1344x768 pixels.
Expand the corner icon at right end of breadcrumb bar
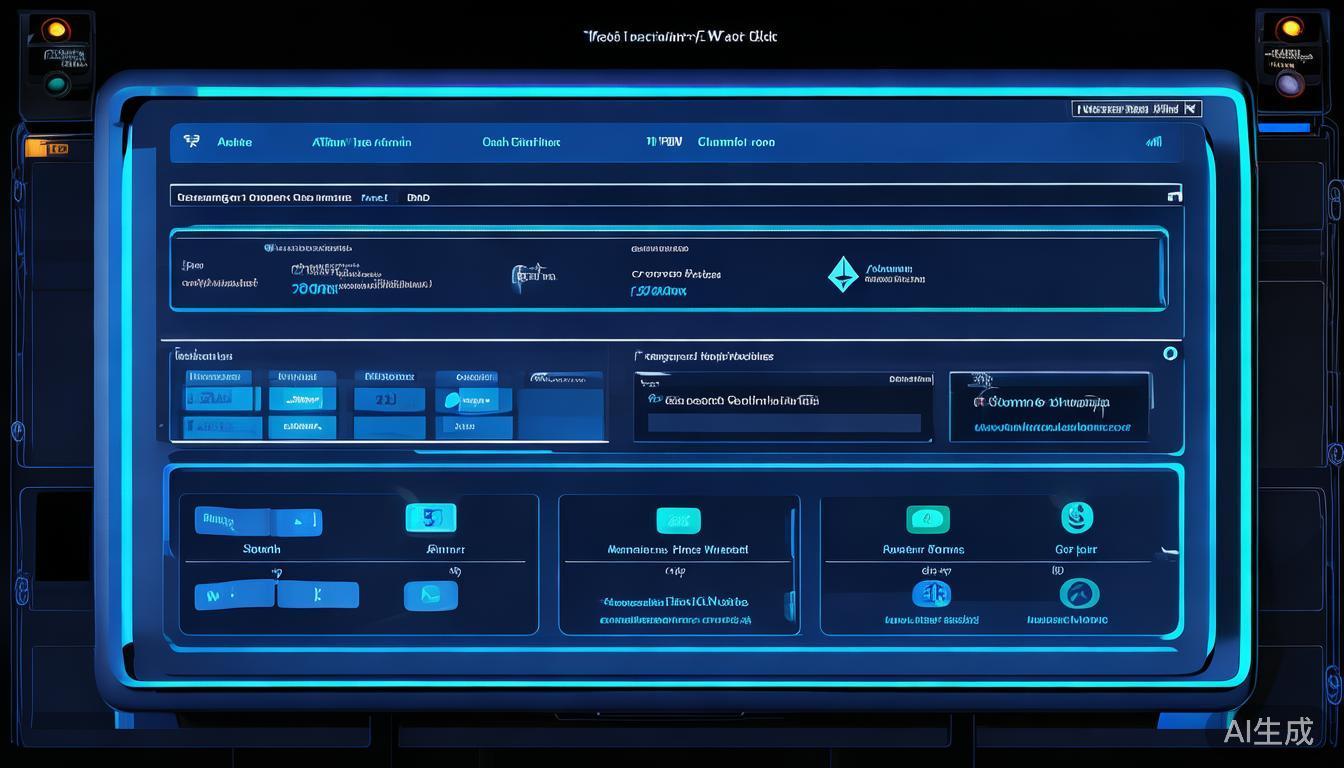click(x=1174, y=196)
